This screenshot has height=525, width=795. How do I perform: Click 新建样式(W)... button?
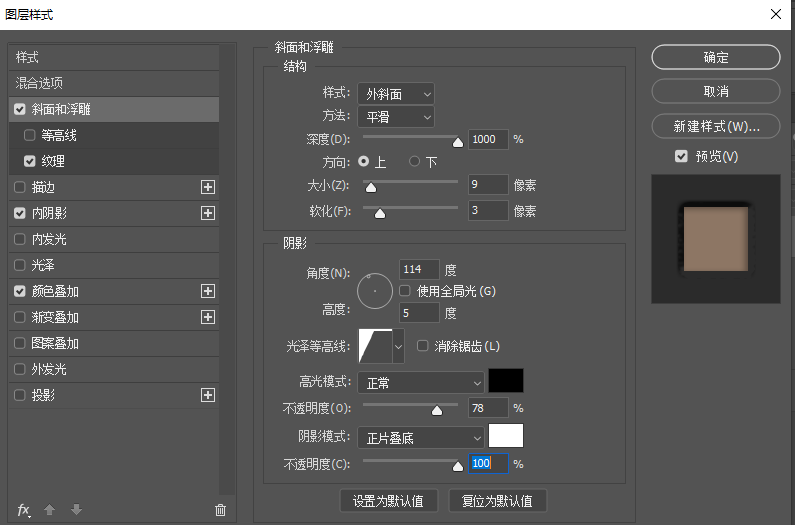pyautogui.click(x=715, y=126)
